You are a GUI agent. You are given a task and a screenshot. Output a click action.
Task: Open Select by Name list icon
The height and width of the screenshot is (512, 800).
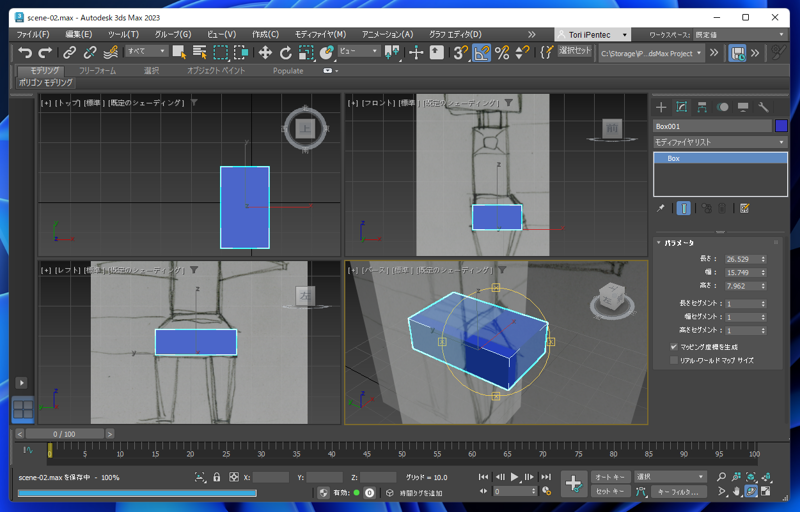point(199,52)
